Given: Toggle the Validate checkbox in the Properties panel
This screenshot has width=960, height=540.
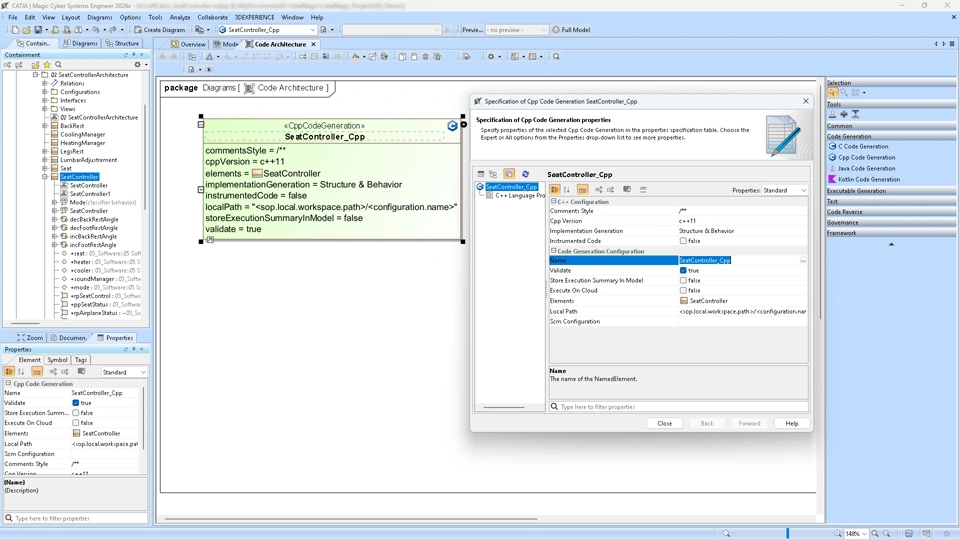Looking at the screenshot, I should click(75, 403).
